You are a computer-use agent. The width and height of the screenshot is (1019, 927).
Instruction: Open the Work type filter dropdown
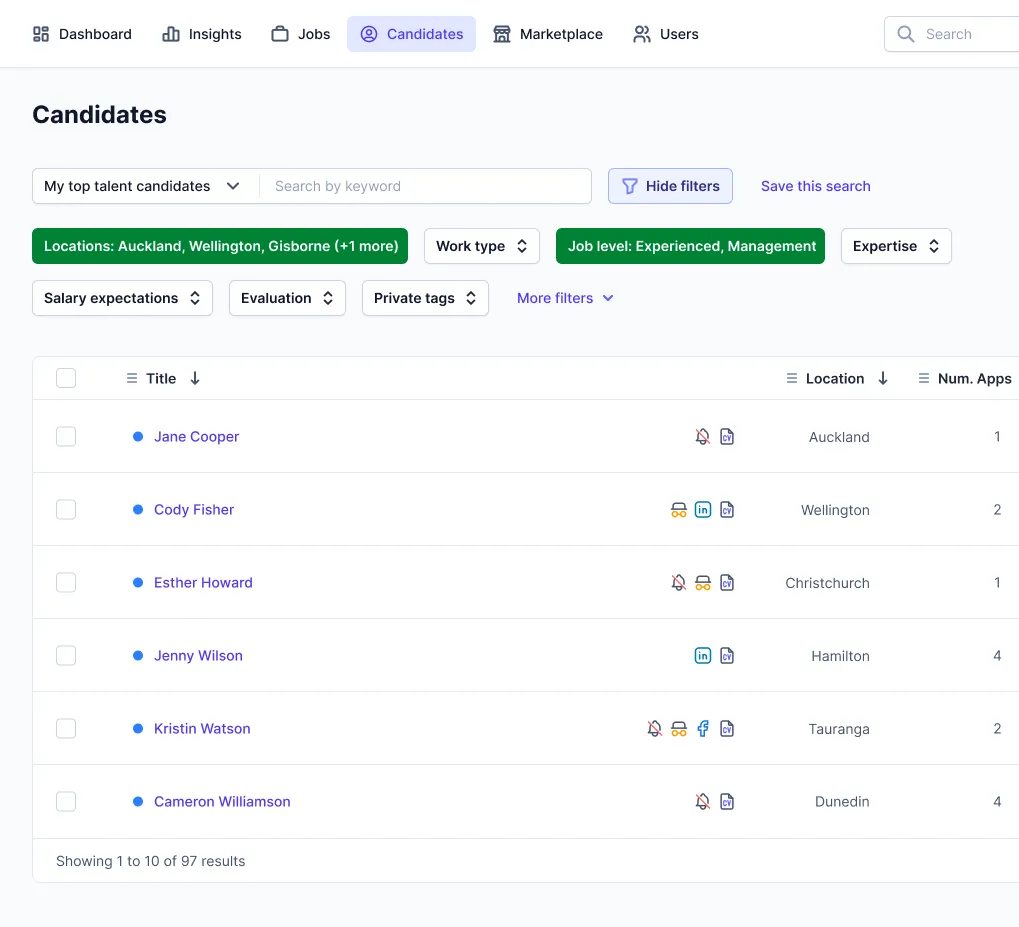point(482,246)
